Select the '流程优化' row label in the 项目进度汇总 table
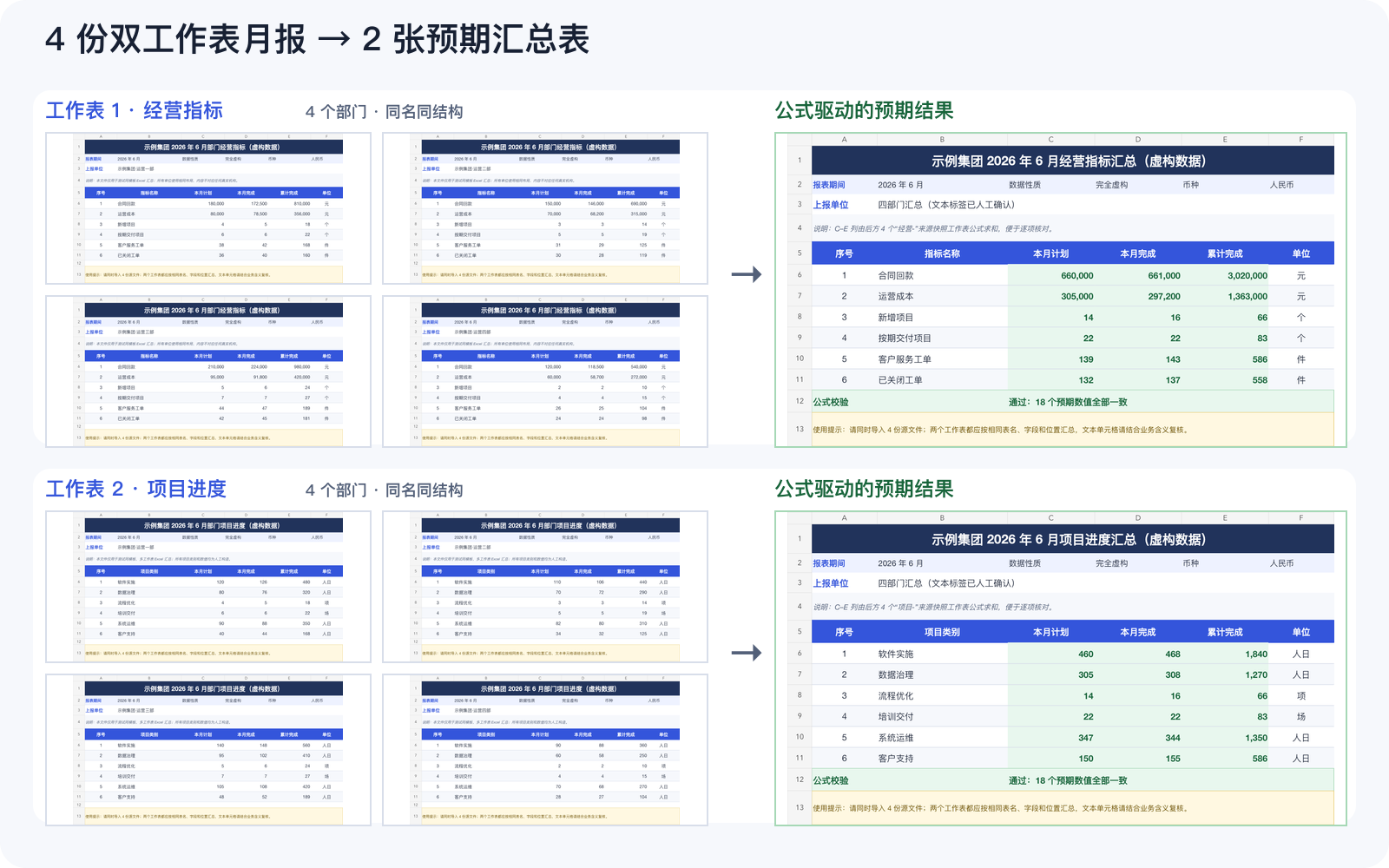Viewport: 1389px width, 868px height. point(896,695)
